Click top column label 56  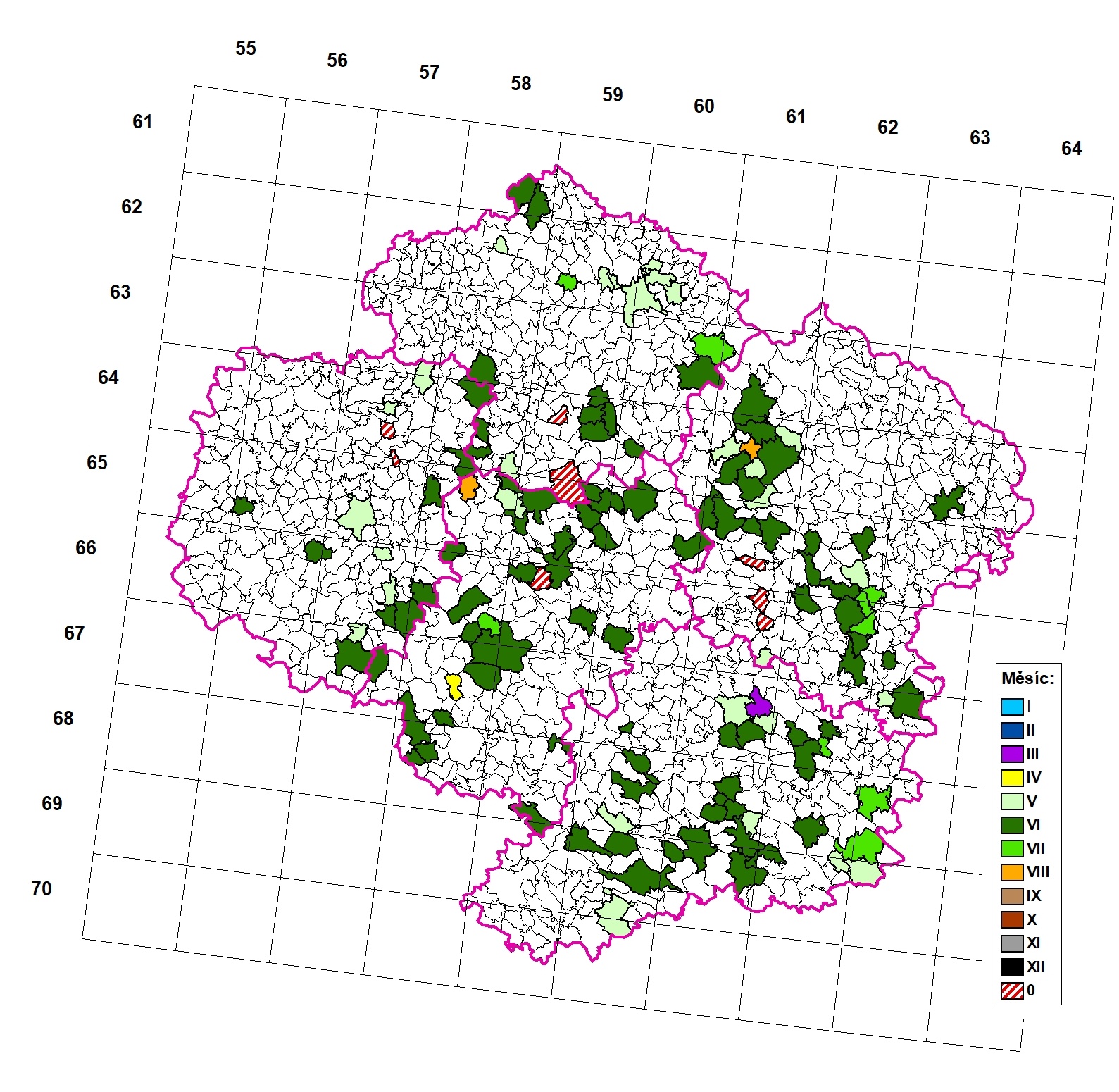(337, 61)
